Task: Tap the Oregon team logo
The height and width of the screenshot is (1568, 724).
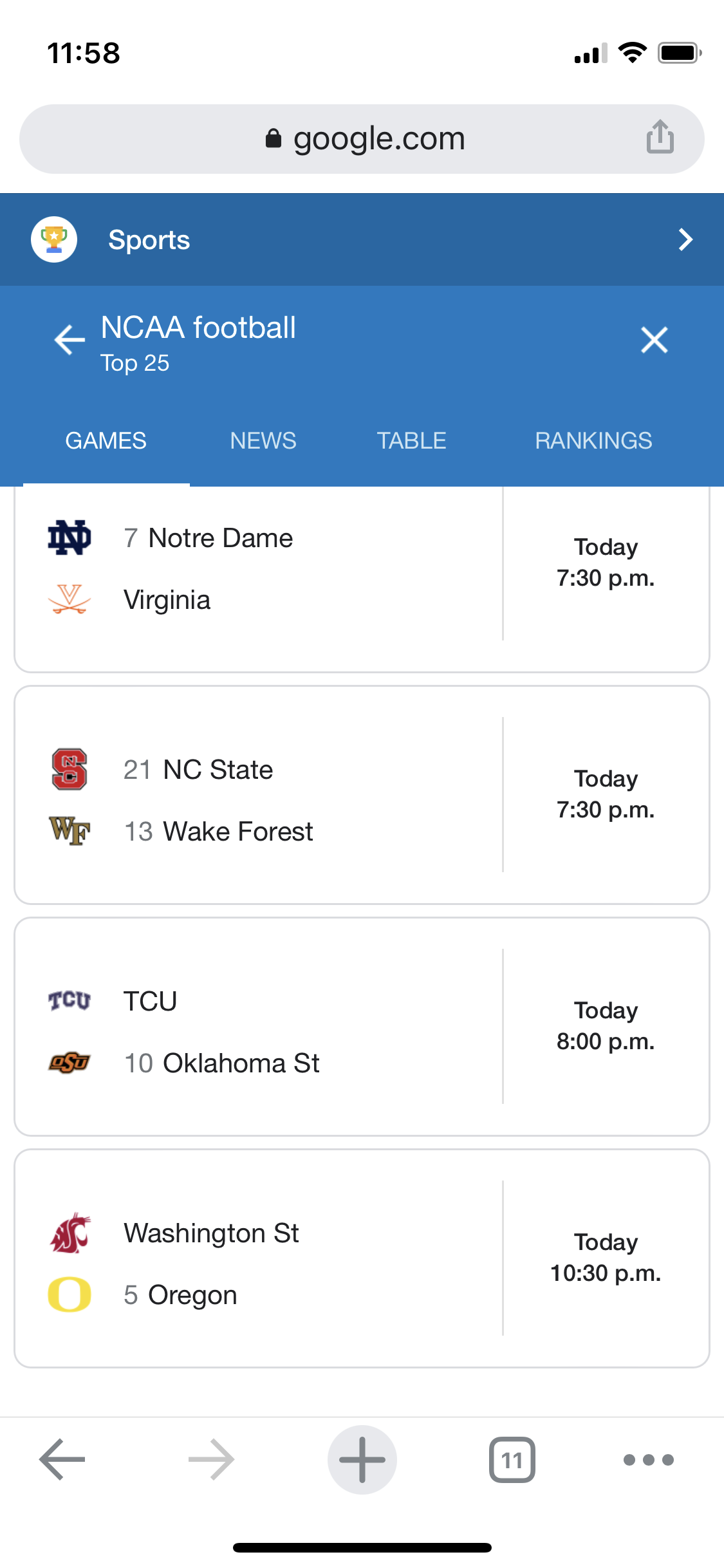Action: (x=70, y=1294)
